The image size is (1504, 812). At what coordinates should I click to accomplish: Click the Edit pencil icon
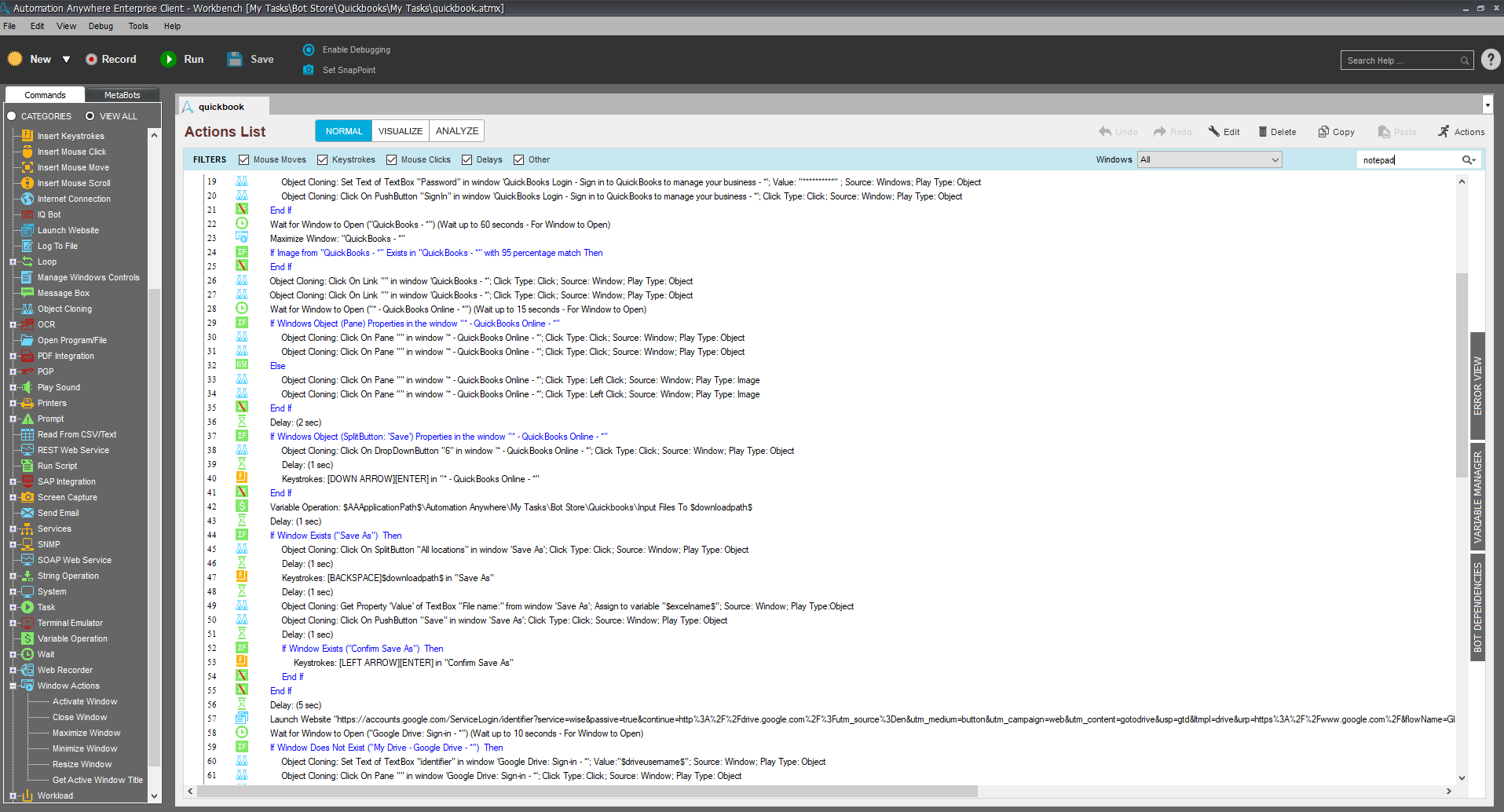point(1214,132)
